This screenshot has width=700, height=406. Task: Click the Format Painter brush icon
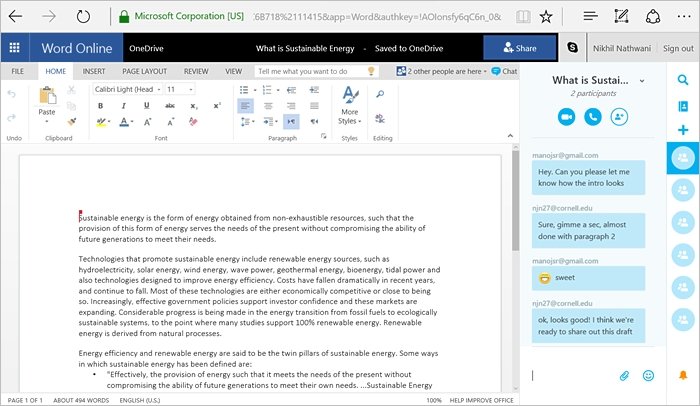coord(71,121)
